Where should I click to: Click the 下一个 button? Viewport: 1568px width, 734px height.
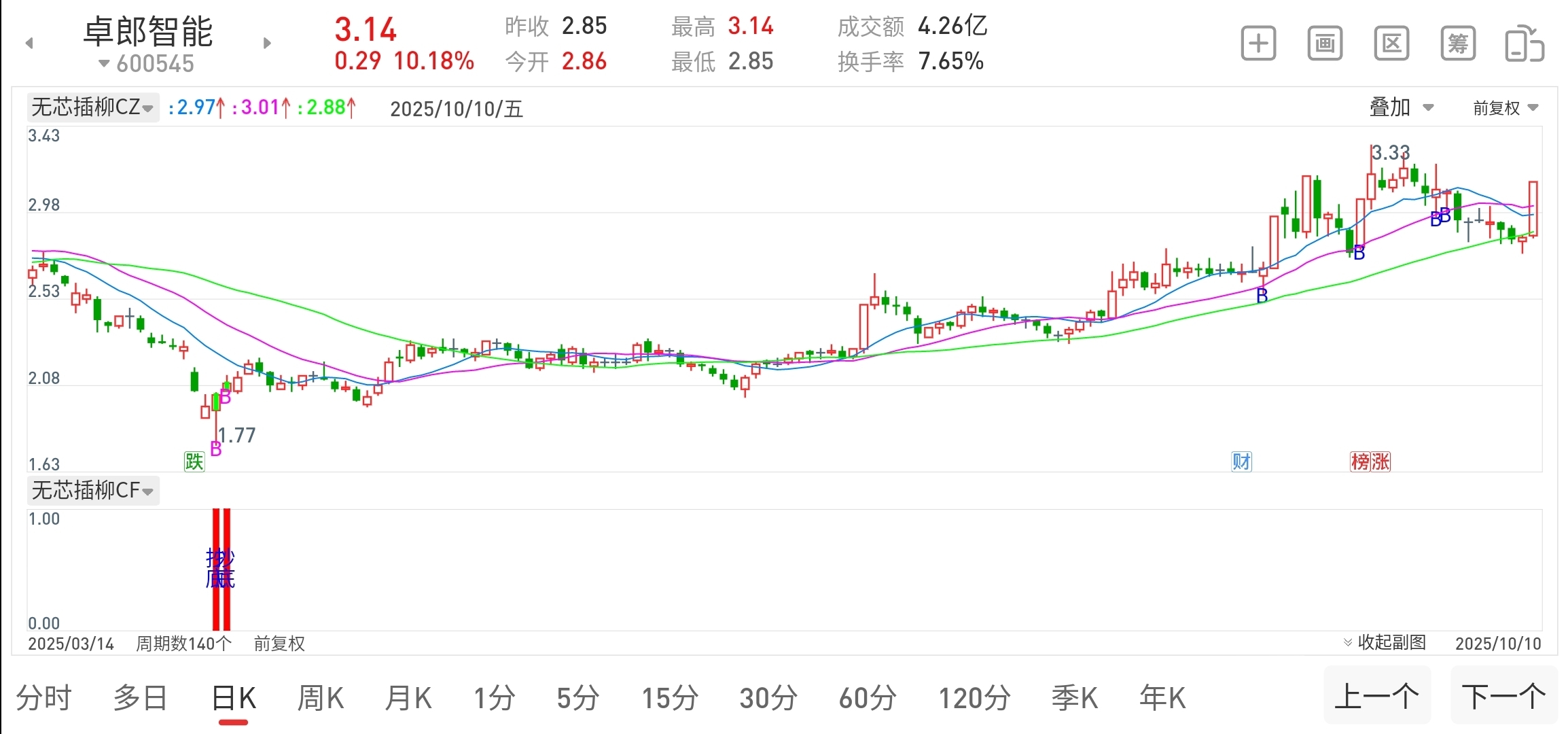[x=1503, y=696]
